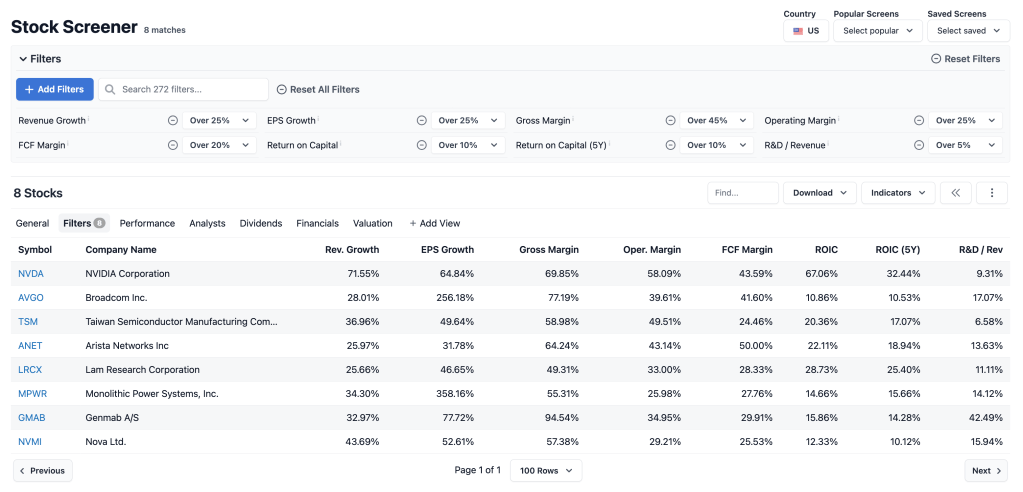Sort table by the ROIC column header
Image resolution: width=1023 pixels, height=492 pixels.
(825, 249)
